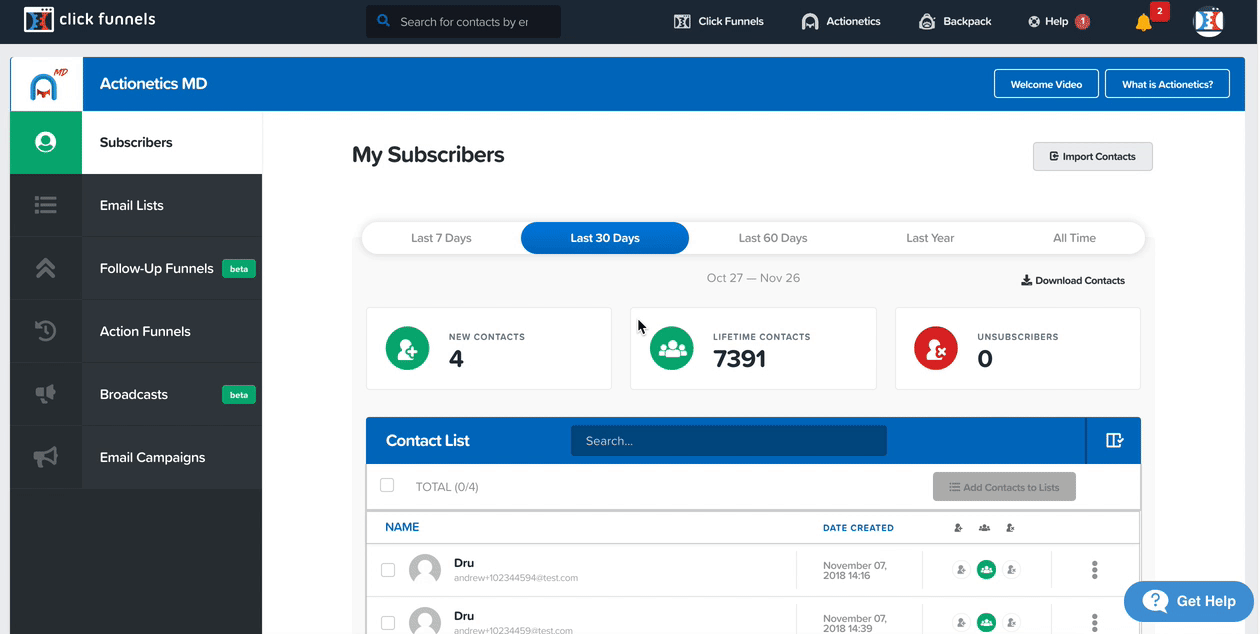Click the Subscribers person icon in sidebar
The image size is (1260, 634).
click(x=46, y=142)
